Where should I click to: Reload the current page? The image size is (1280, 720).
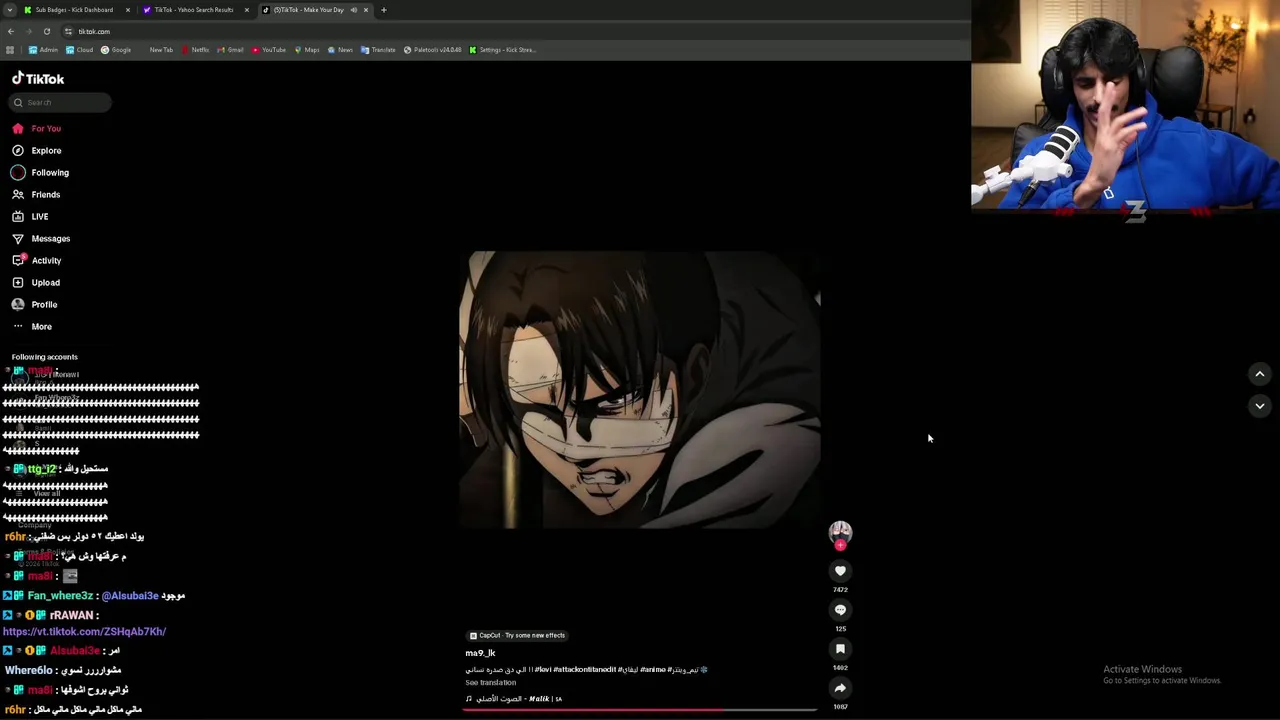click(46, 31)
